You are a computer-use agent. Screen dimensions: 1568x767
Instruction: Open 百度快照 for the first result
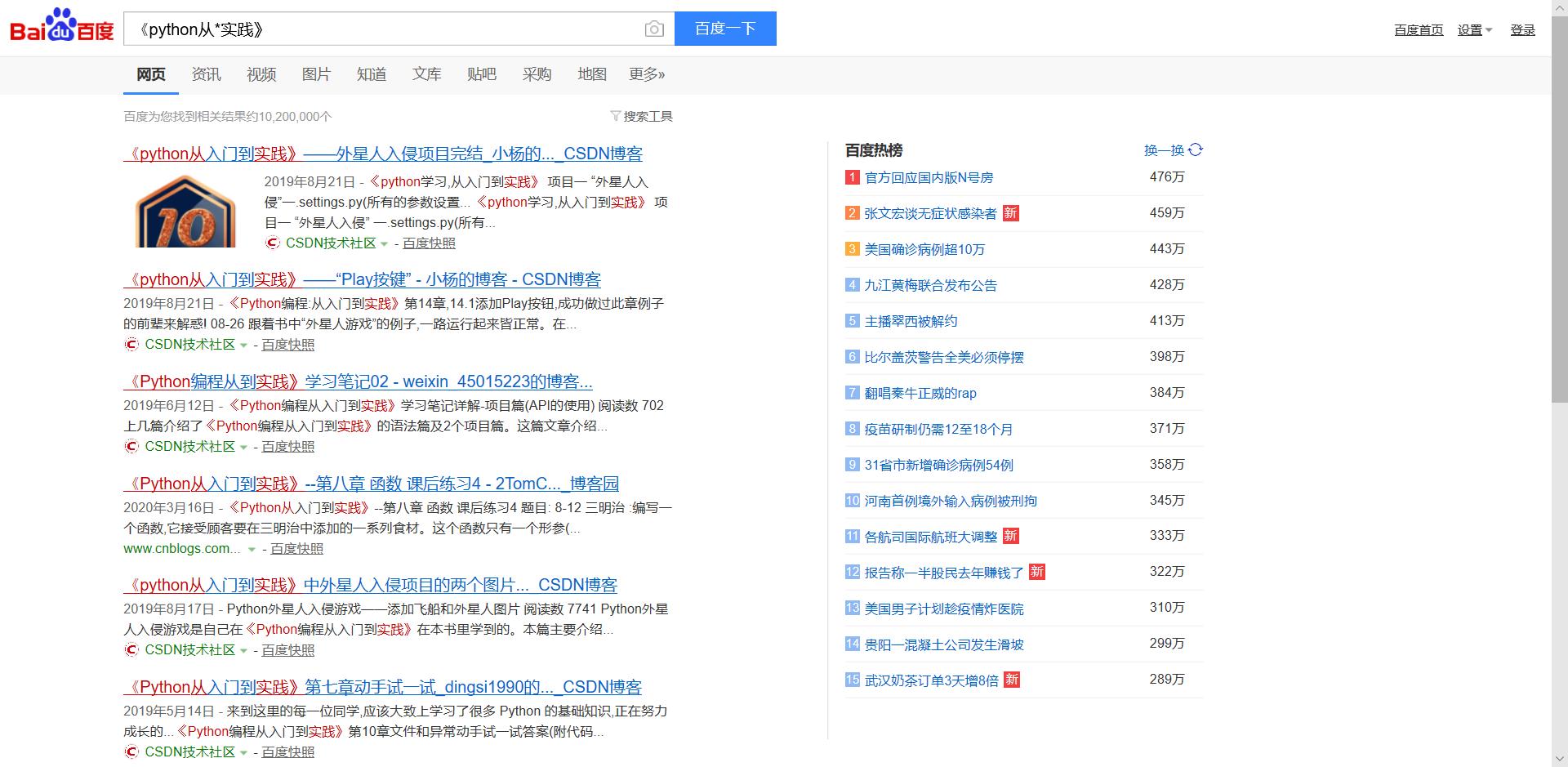[x=429, y=243]
